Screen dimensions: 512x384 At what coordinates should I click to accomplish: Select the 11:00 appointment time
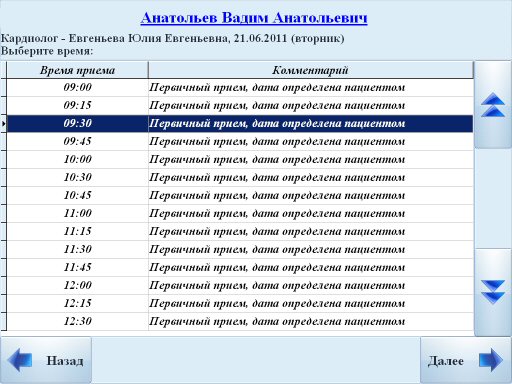(77, 213)
